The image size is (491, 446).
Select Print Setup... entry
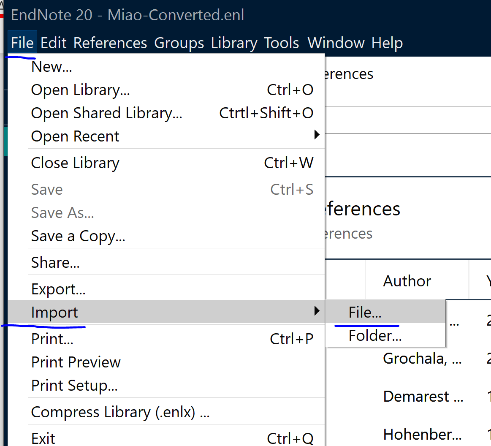tap(167, 385)
